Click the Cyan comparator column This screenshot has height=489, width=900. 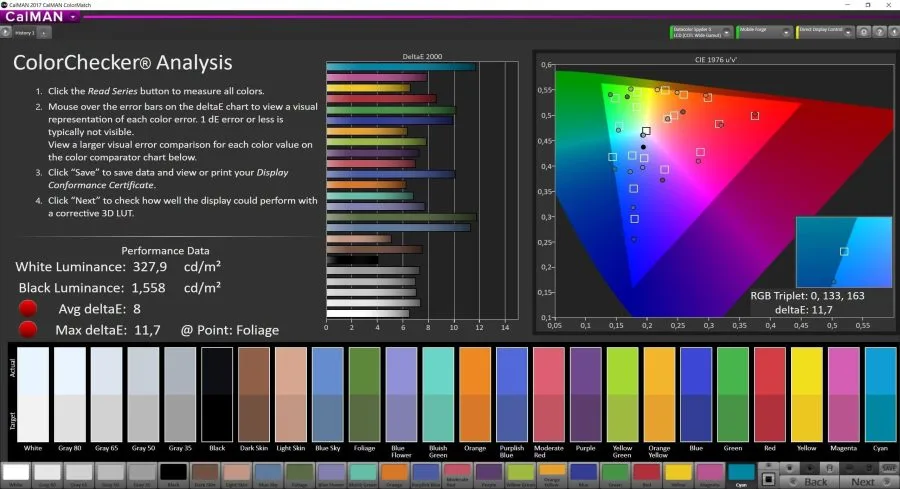click(x=880, y=394)
